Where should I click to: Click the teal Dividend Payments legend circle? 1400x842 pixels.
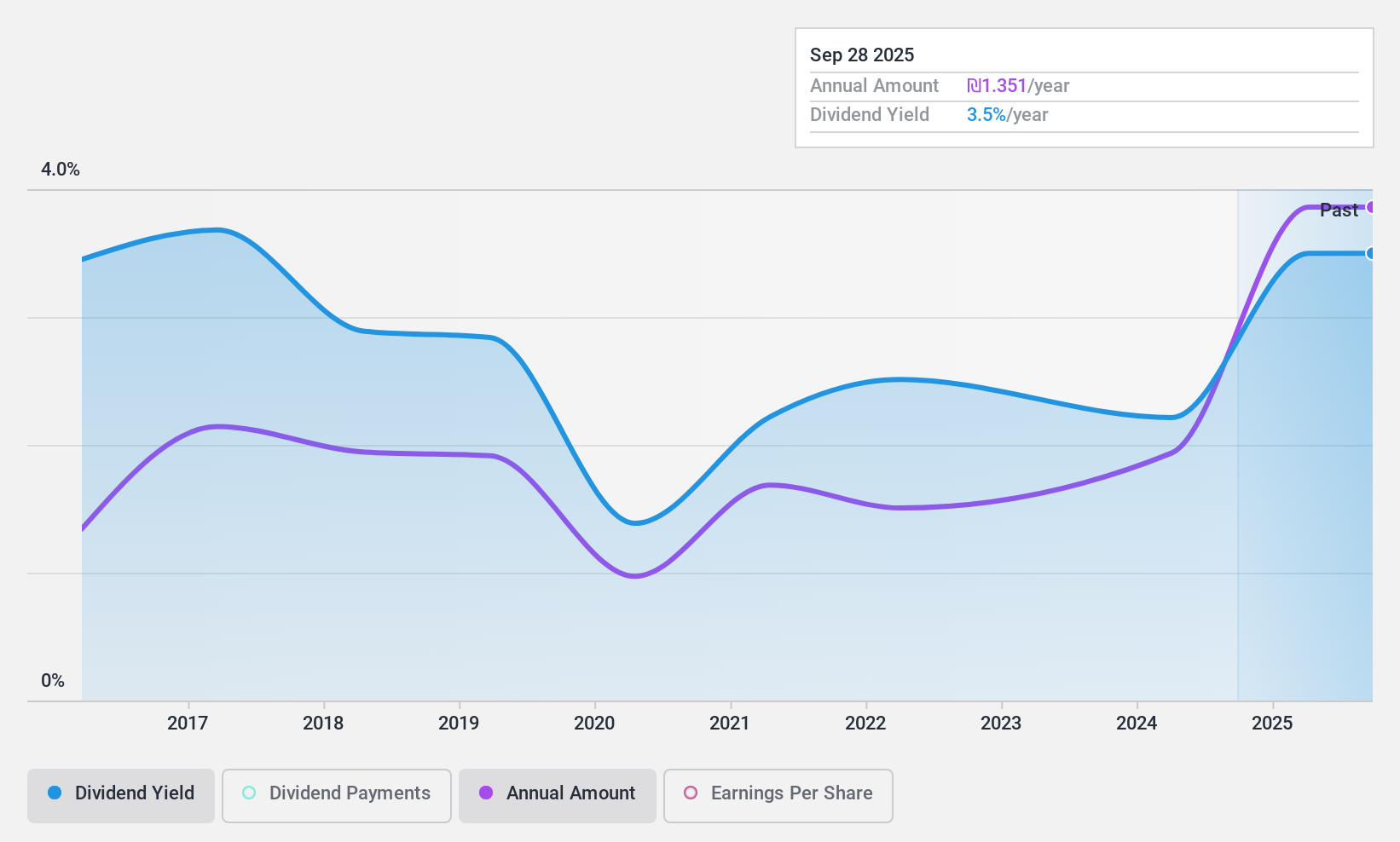pyautogui.click(x=248, y=793)
